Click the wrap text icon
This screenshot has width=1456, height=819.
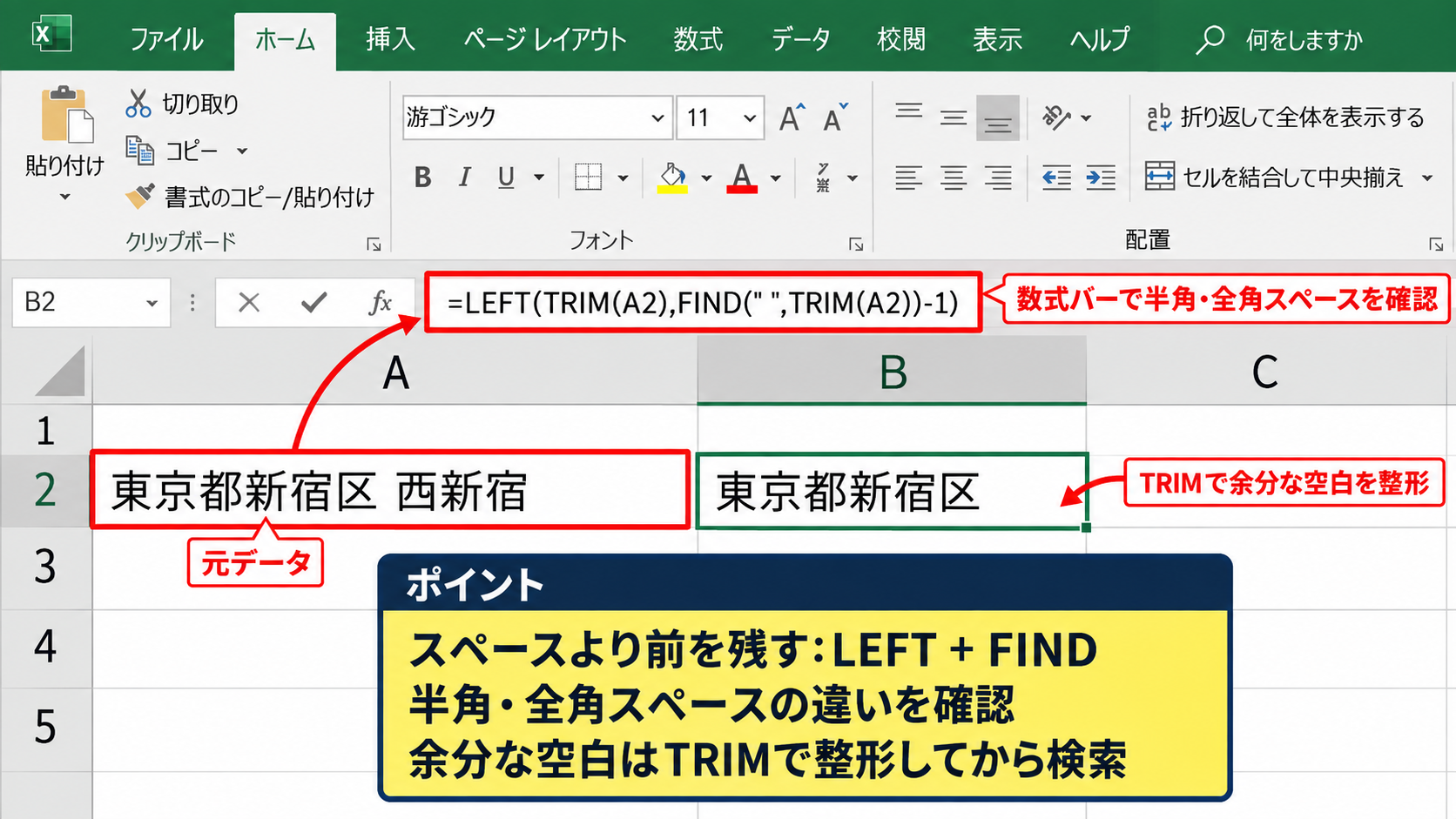coord(1159,117)
